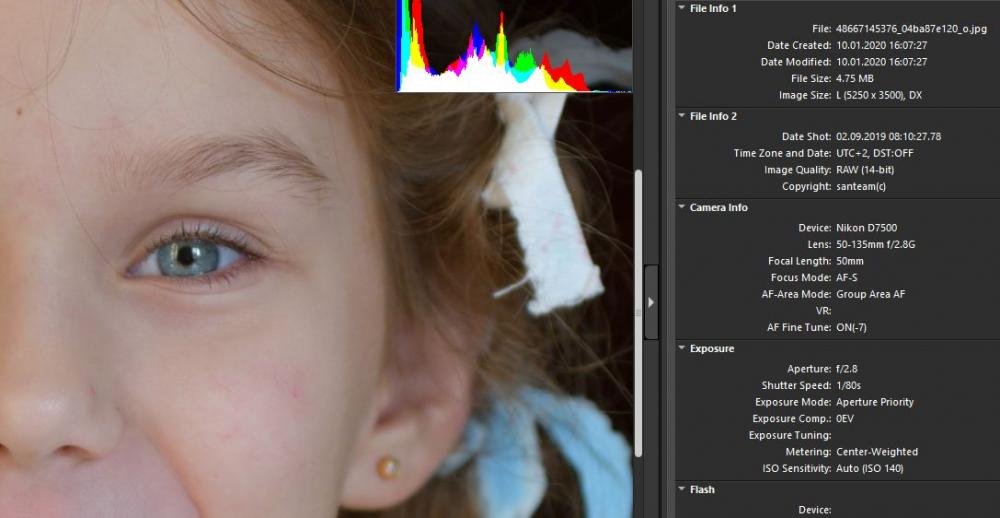Click the VR: label in Camera Info

point(823,311)
